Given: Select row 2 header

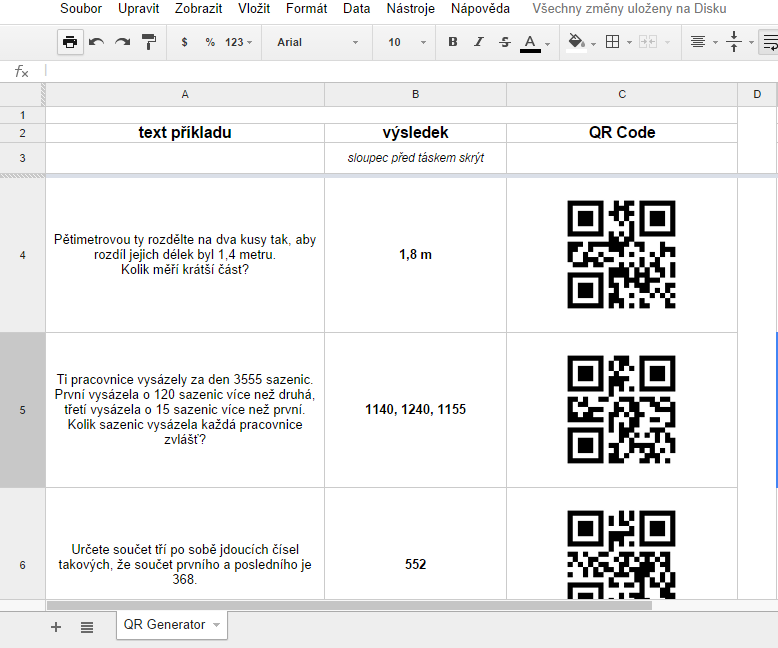Looking at the screenshot, I should (x=22, y=133).
